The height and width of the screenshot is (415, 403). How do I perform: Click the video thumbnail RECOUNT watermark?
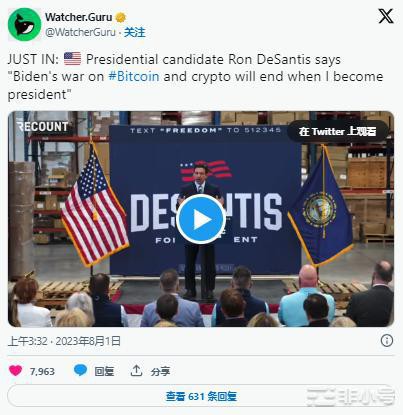pos(43,126)
